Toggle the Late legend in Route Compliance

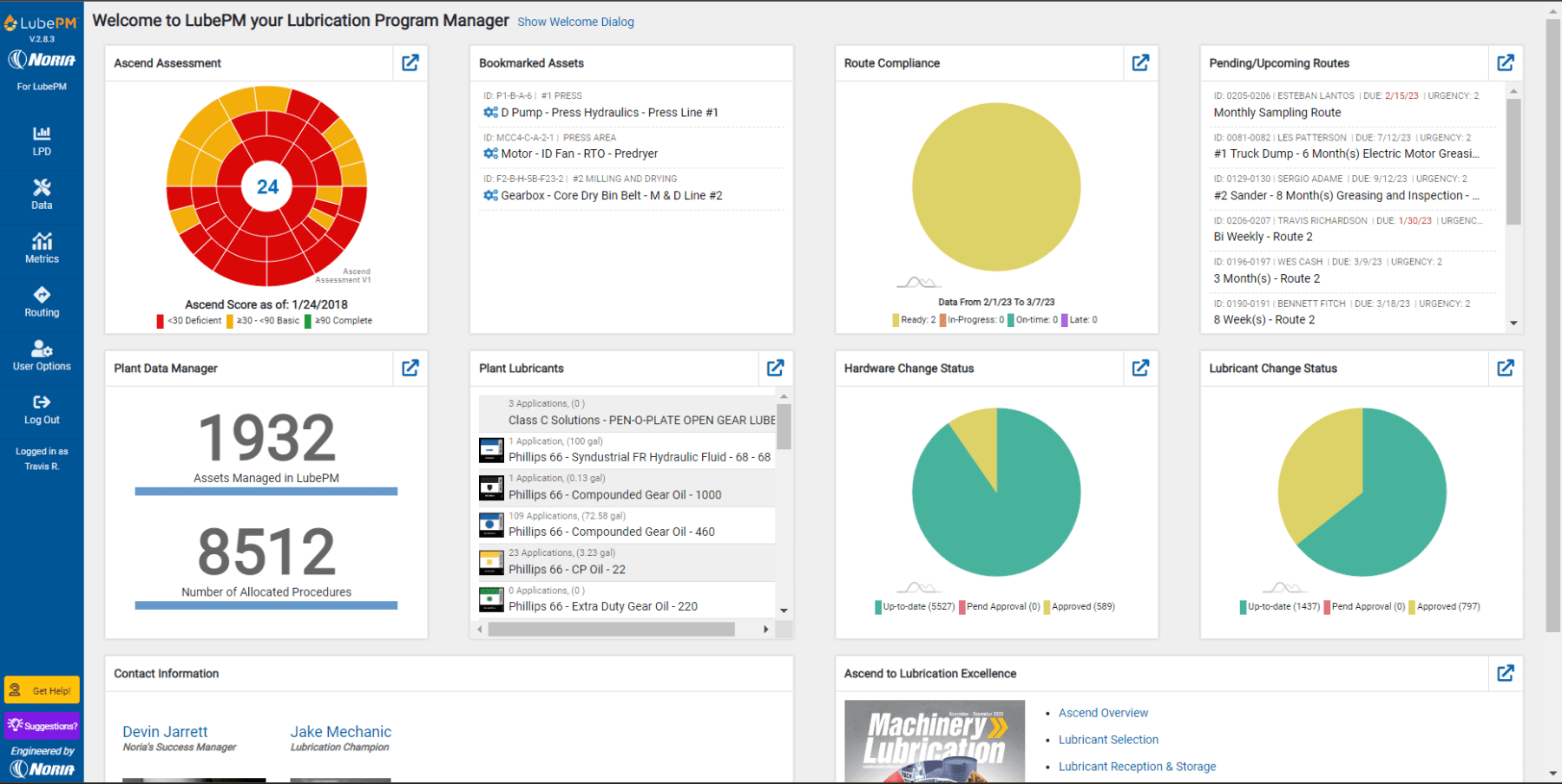(1080, 320)
